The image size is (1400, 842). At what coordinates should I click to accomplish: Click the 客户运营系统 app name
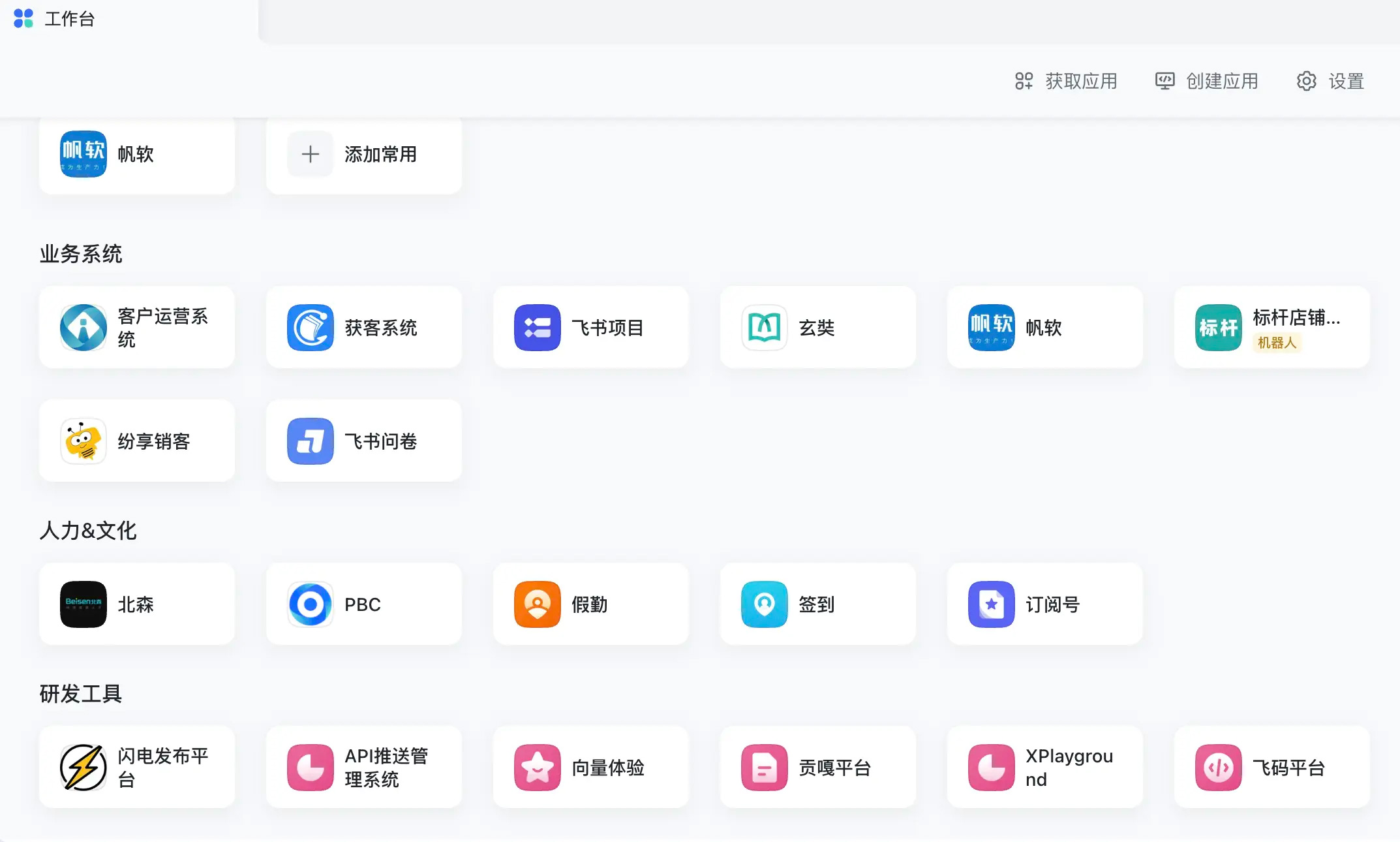[x=163, y=328]
